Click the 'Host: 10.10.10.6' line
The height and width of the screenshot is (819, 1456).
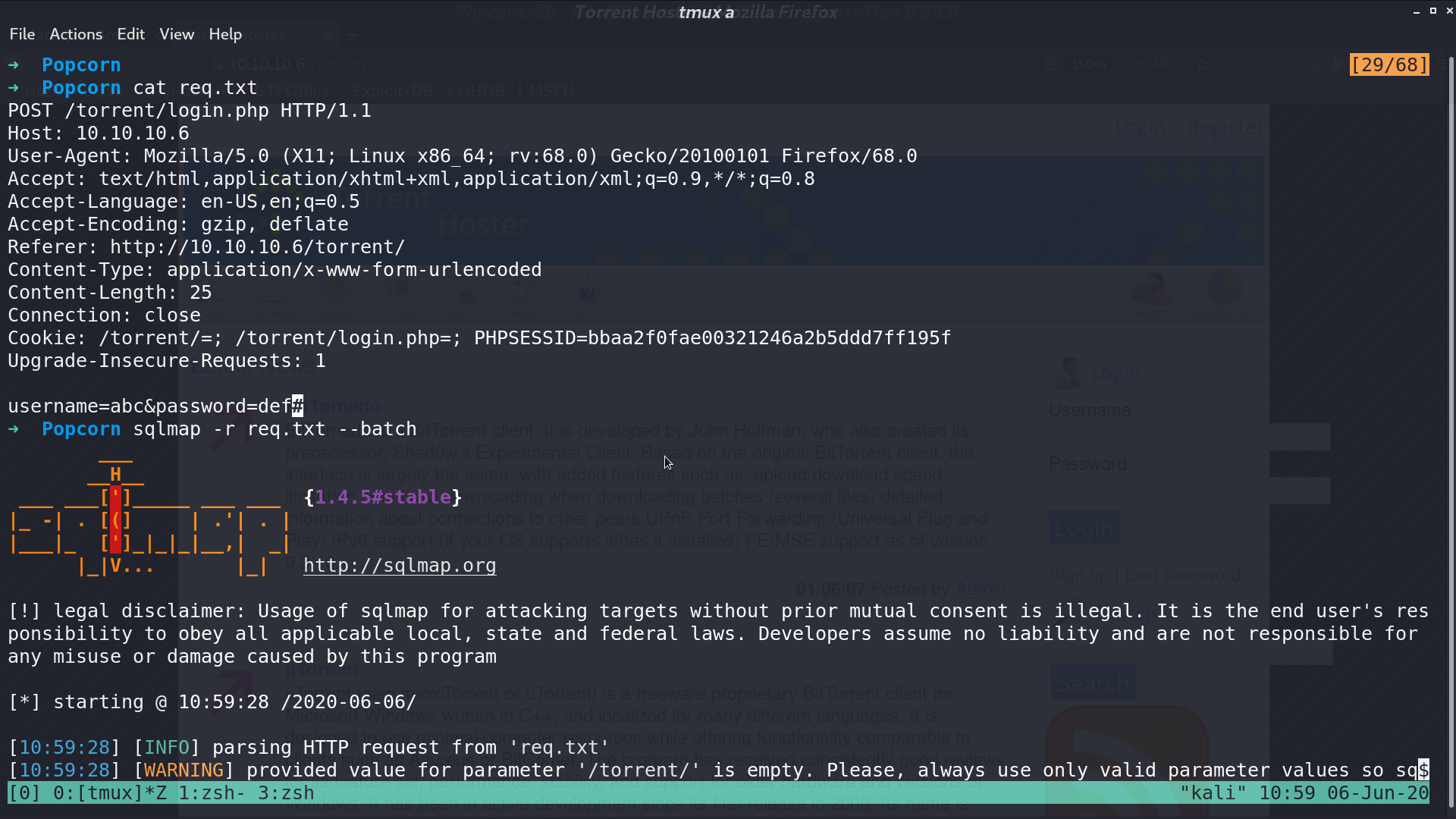(99, 133)
